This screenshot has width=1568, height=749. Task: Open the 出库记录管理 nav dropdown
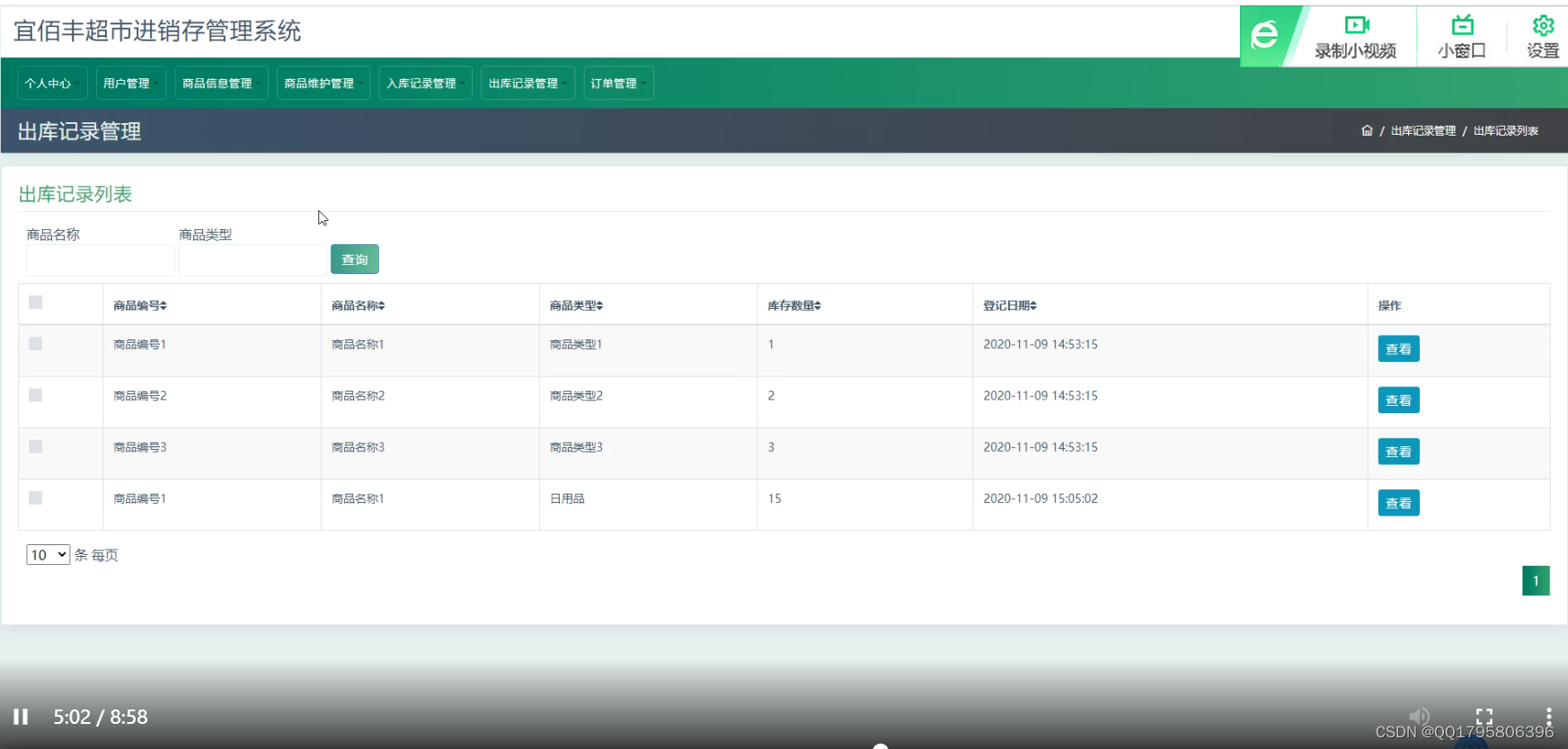point(527,84)
